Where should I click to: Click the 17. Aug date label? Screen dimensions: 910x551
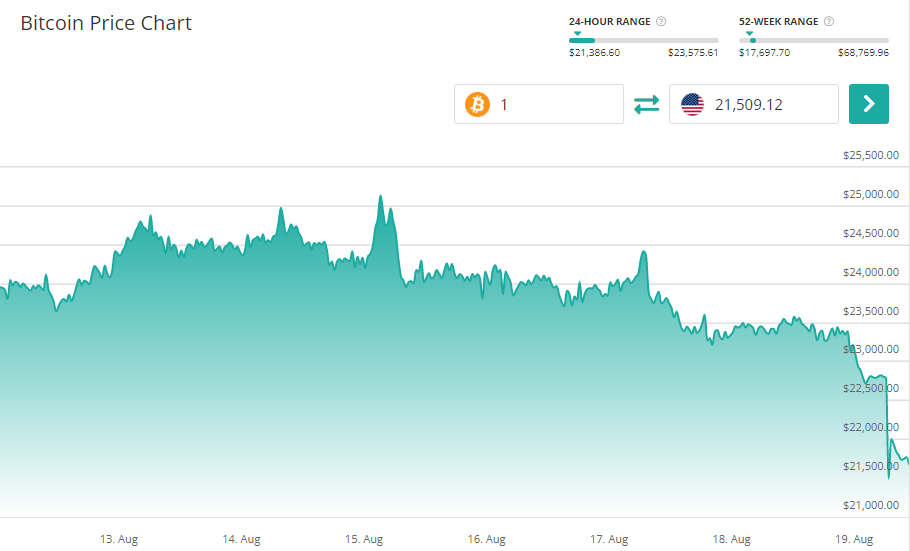(610, 539)
